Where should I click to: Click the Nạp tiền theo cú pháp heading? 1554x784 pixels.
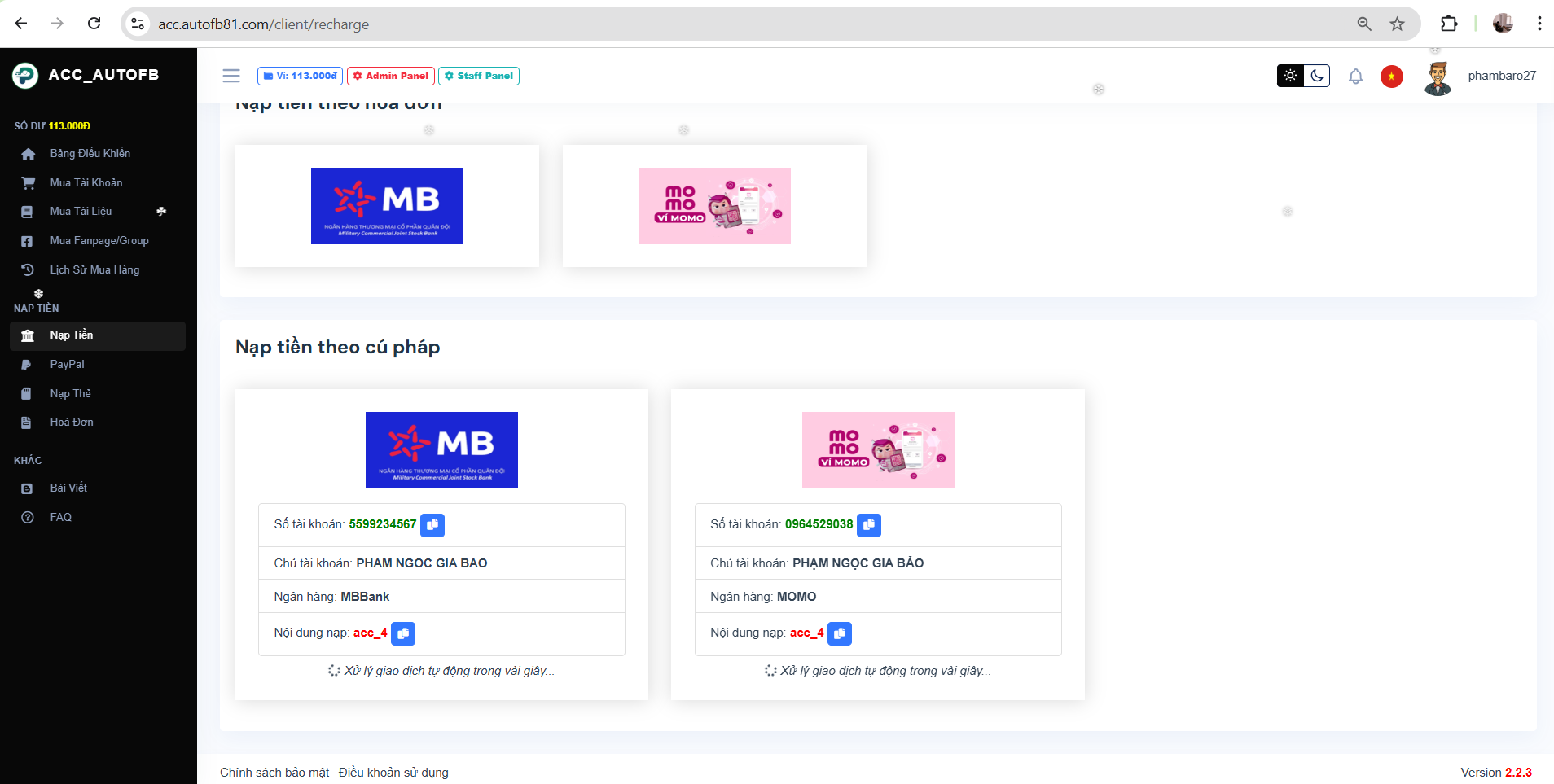338,347
